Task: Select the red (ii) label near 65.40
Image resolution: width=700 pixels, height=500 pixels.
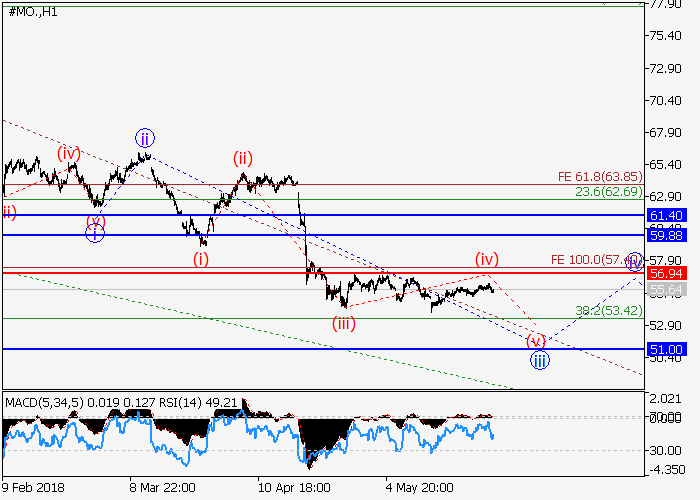Action: coord(243,158)
